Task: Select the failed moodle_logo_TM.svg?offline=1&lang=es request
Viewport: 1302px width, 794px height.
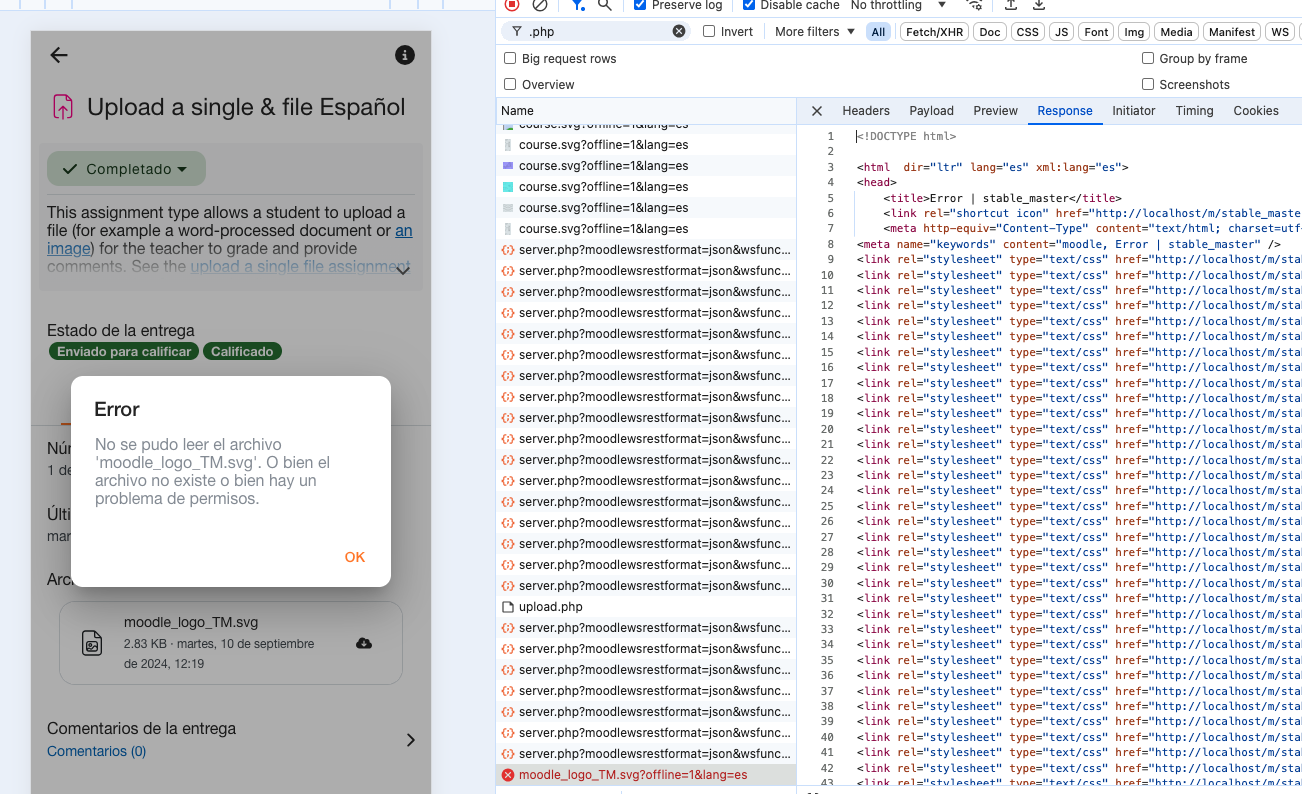Action: click(x=647, y=775)
